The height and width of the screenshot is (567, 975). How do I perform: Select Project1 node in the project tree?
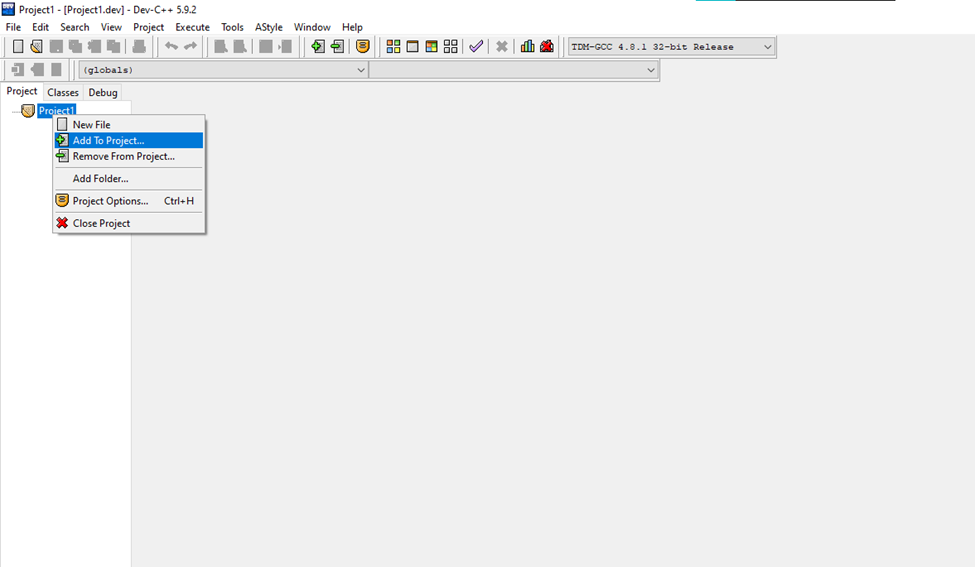click(56, 111)
